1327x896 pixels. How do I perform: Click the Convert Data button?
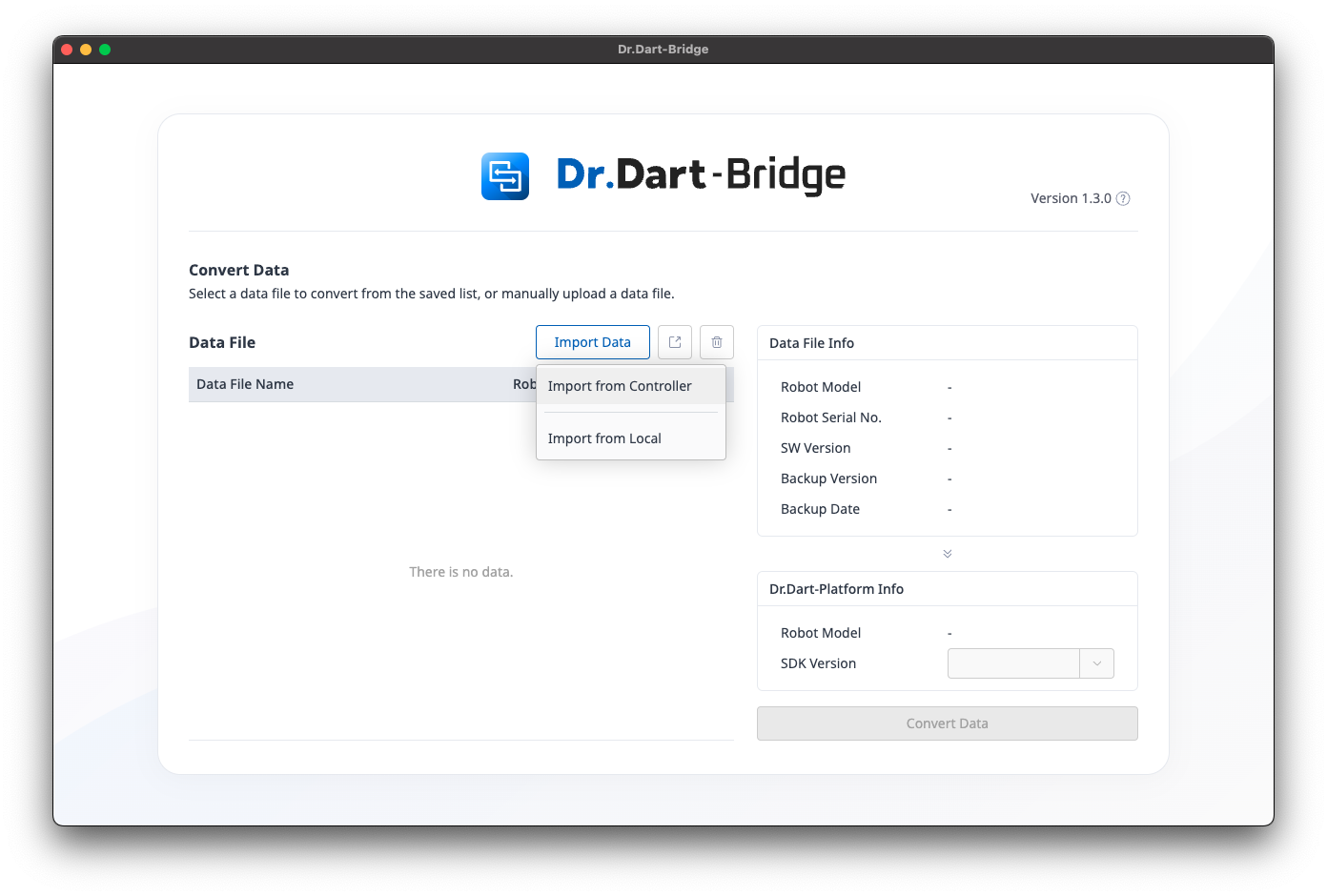coord(947,723)
